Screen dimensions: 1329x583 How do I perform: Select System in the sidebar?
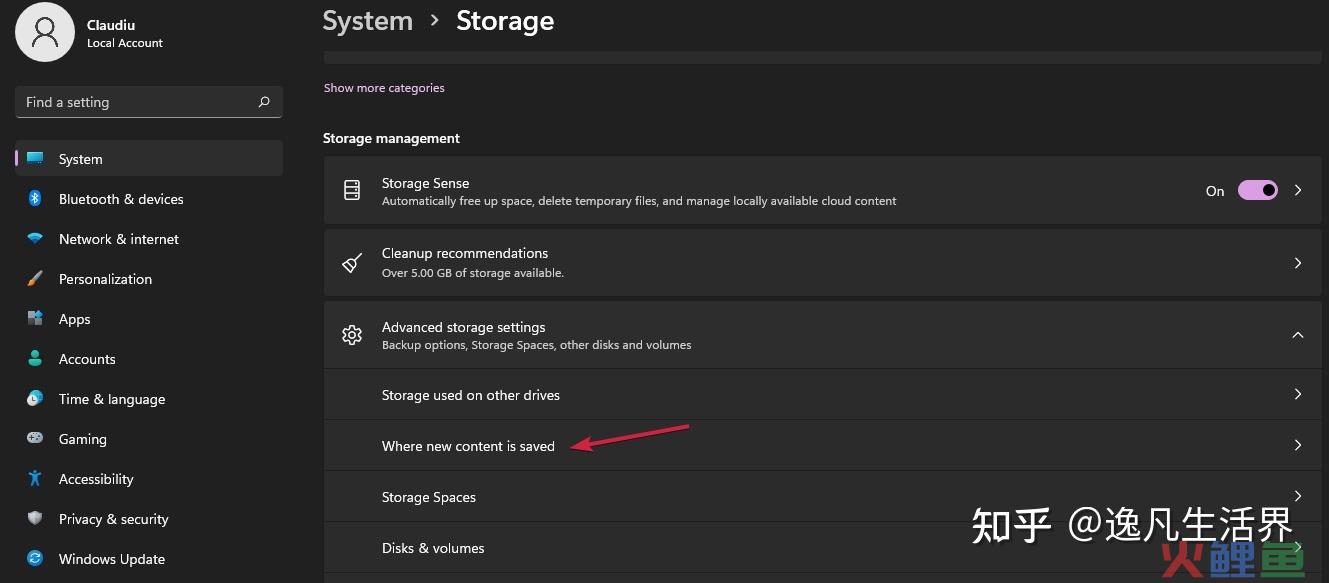click(149, 159)
